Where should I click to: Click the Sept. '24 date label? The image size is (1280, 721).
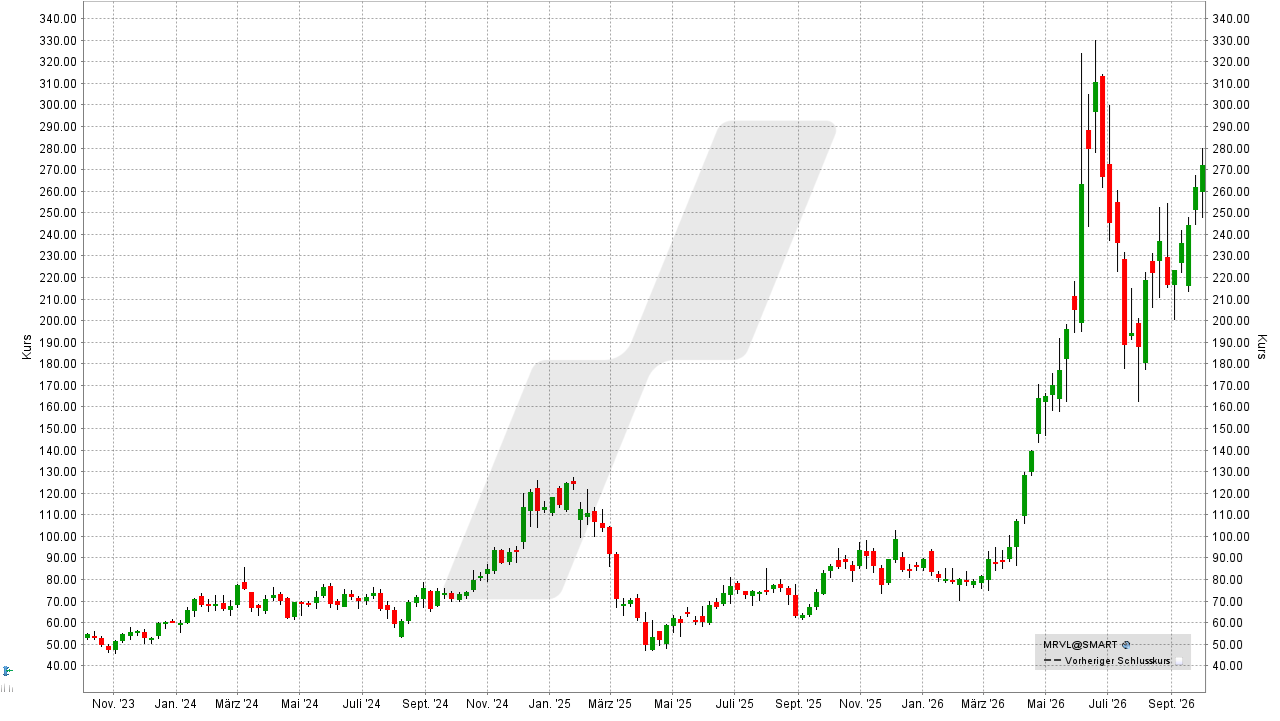(x=425, y=704)
